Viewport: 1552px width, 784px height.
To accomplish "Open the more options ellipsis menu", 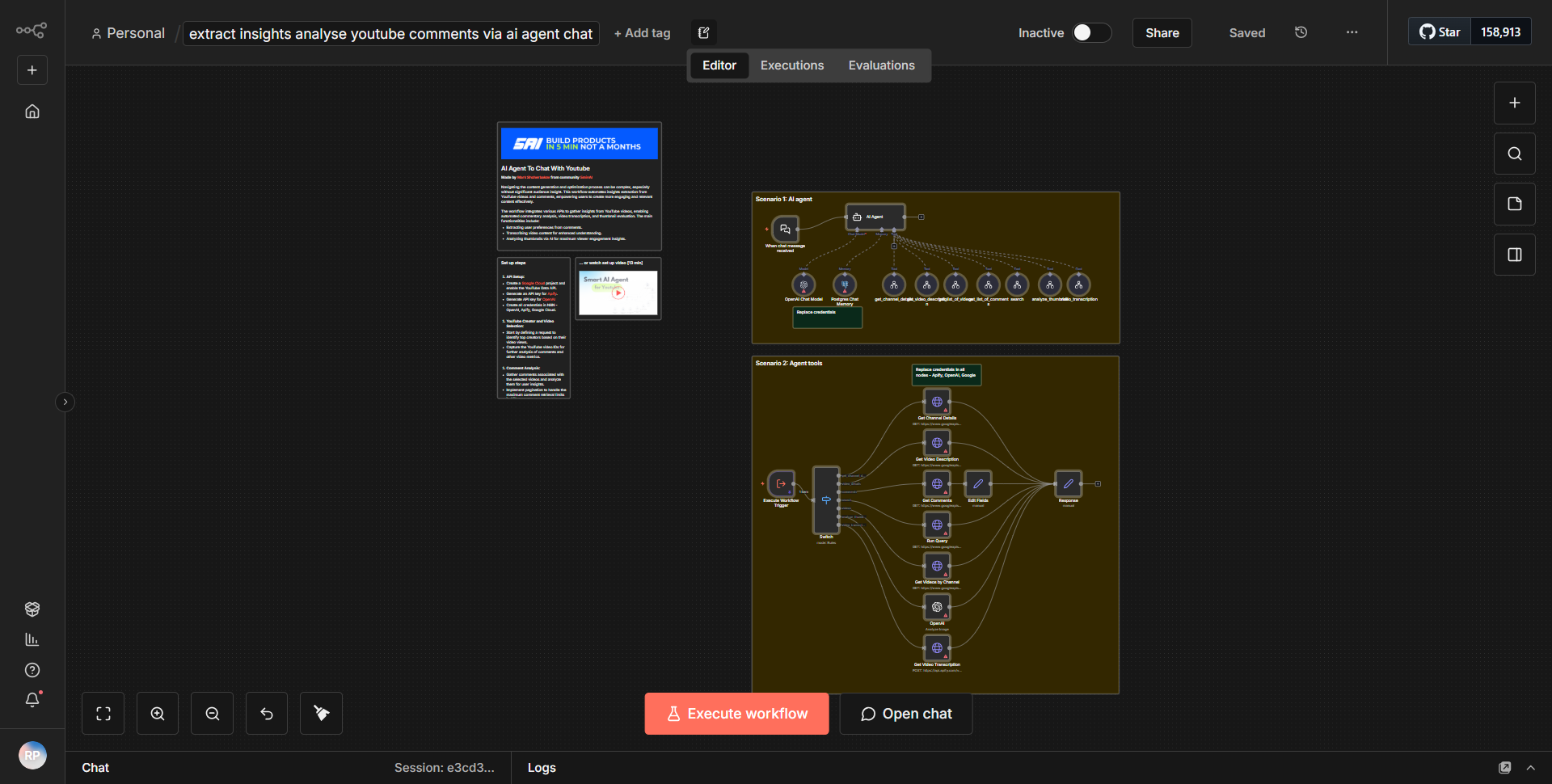I will coord(1352,32).
